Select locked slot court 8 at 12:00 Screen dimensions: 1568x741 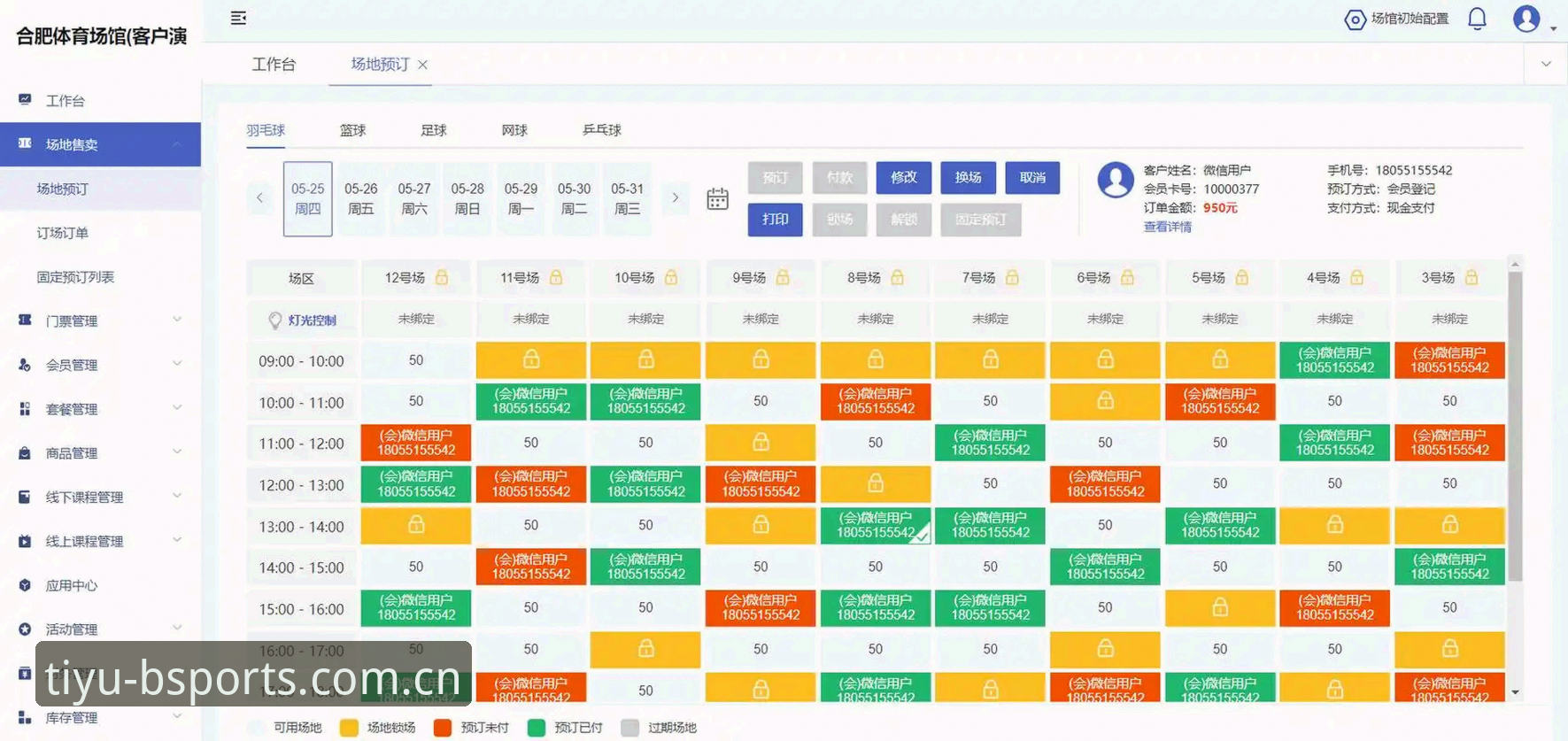(876, 483)
